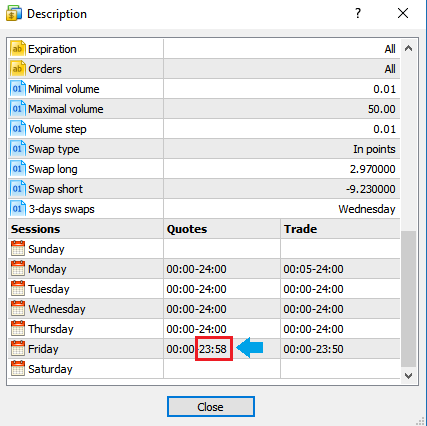Image resolution: width=427 pixels, height=426 pixels.
Task: Click the Close button
Action: (x=211, y=406)
